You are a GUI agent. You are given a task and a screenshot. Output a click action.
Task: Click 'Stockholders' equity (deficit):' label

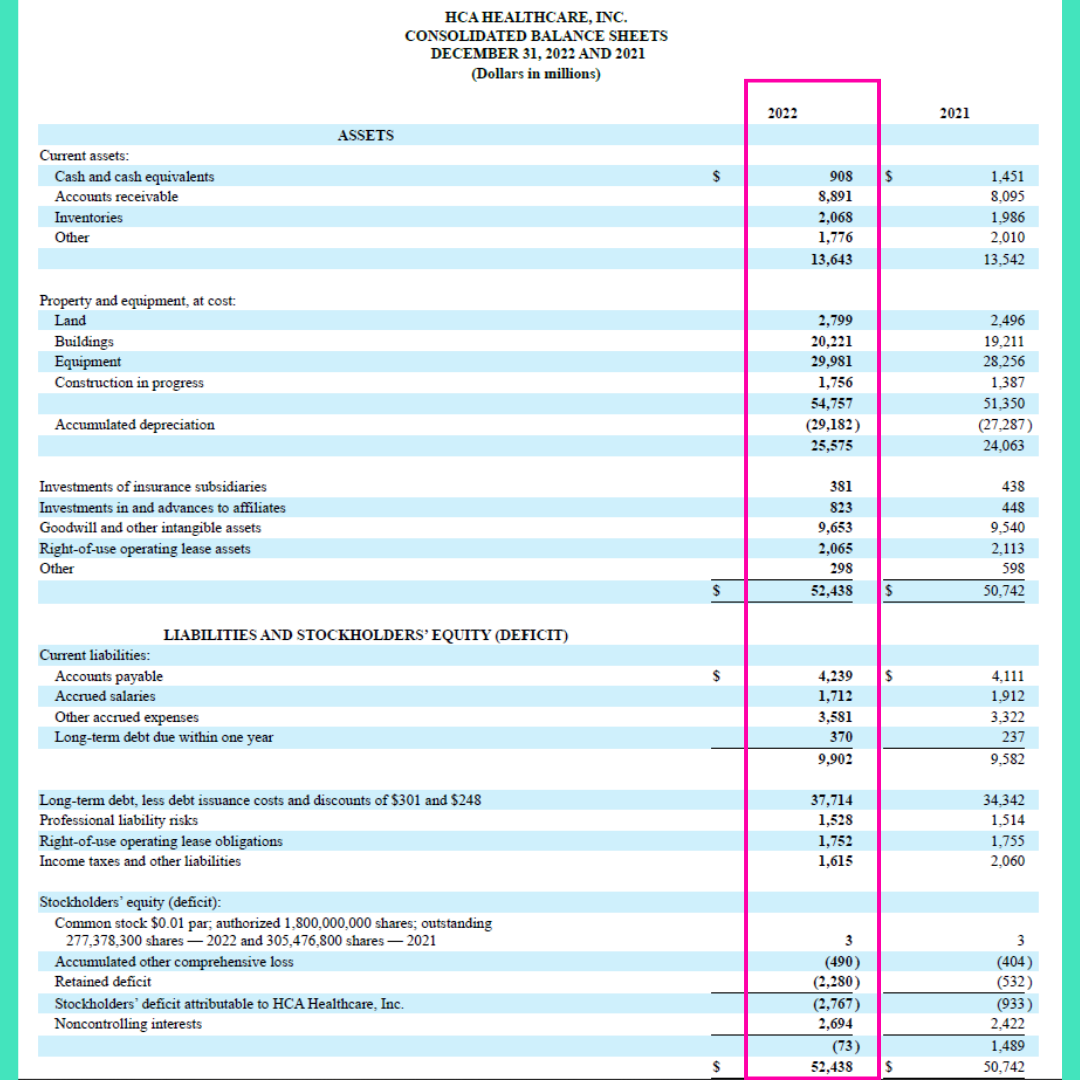[130, 902]
